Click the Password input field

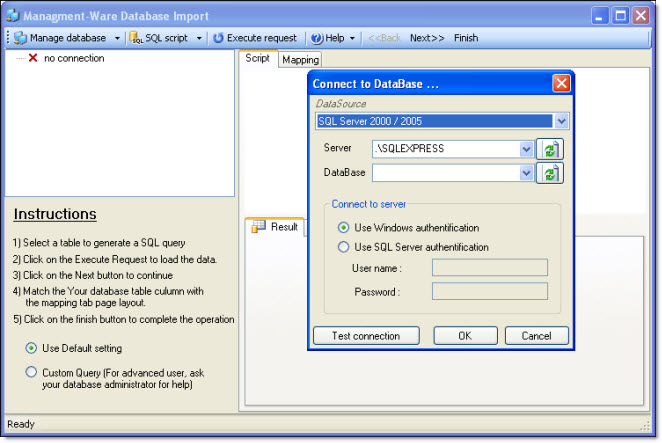(490, 291)
